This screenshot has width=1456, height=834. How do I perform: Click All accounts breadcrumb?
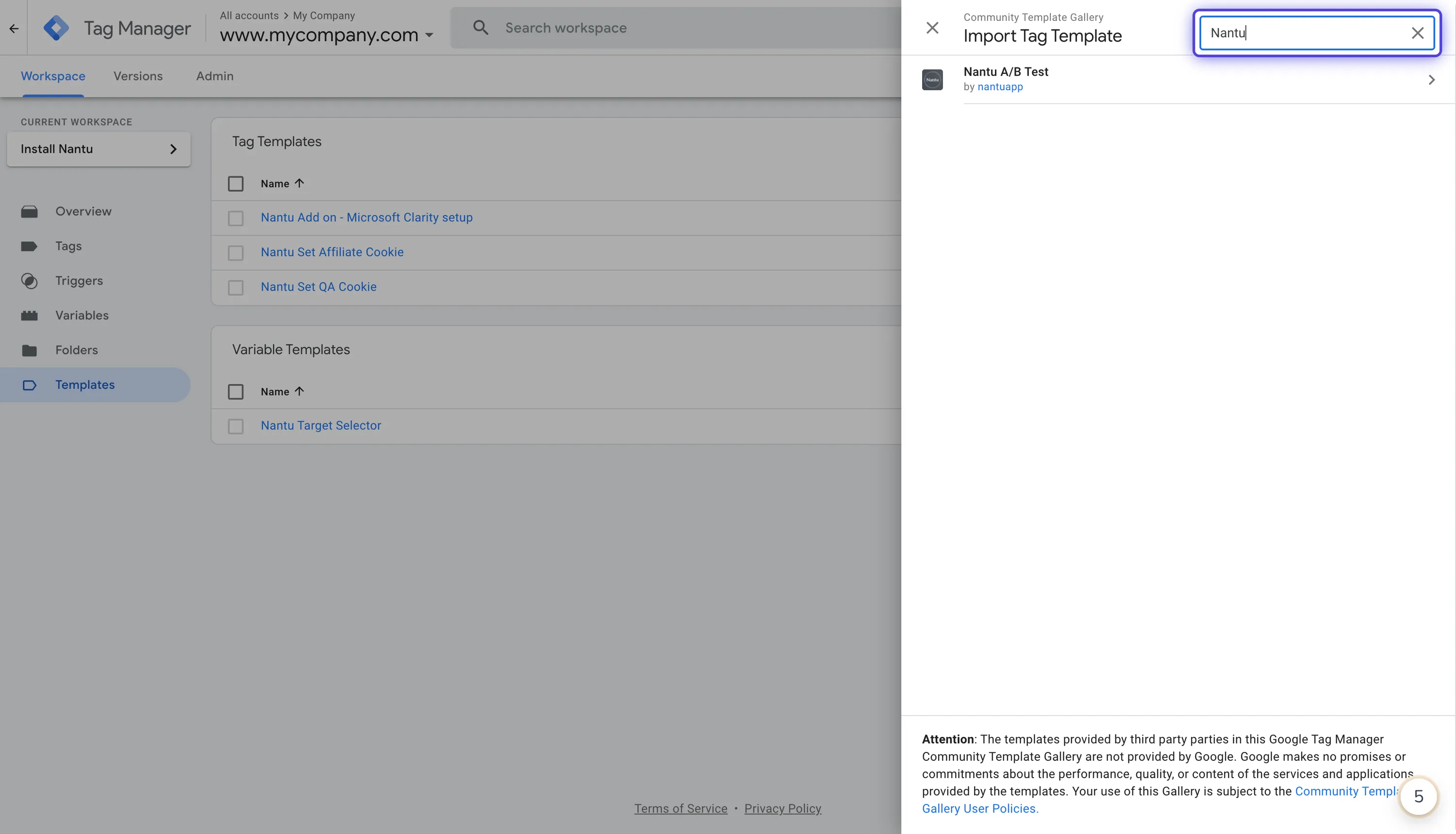tap(249, 16)
